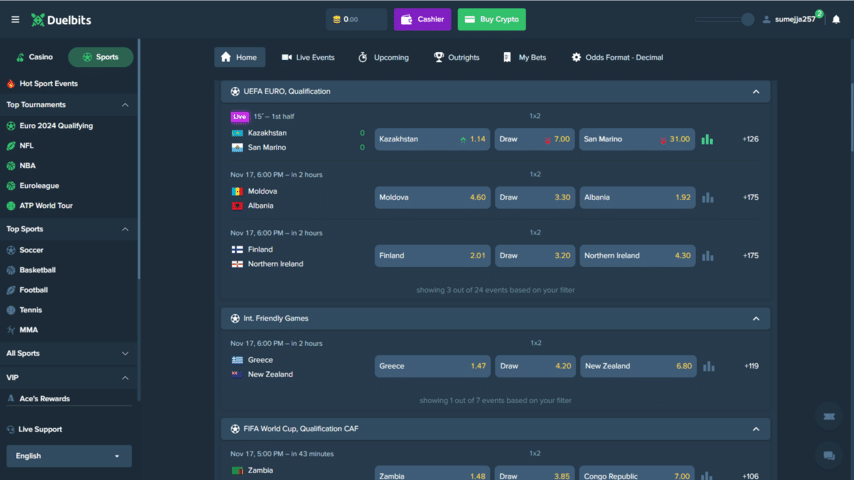Collapse the VIP section
This screenshot has height=480, width=854.
(x=125, y=378)
